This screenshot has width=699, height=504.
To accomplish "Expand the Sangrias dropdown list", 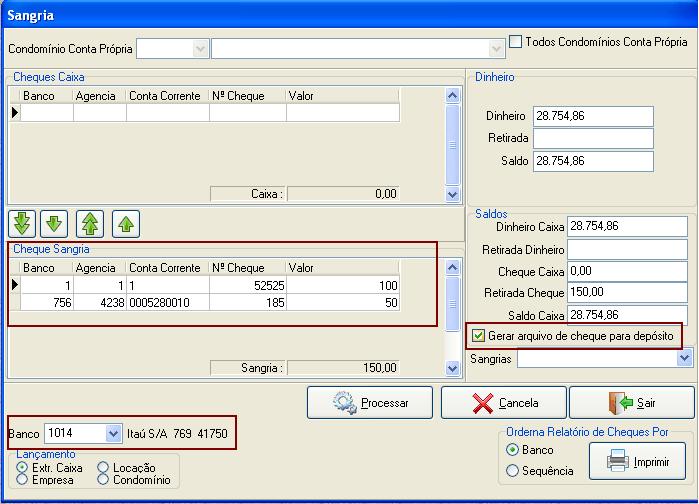I will click(684, 358).
